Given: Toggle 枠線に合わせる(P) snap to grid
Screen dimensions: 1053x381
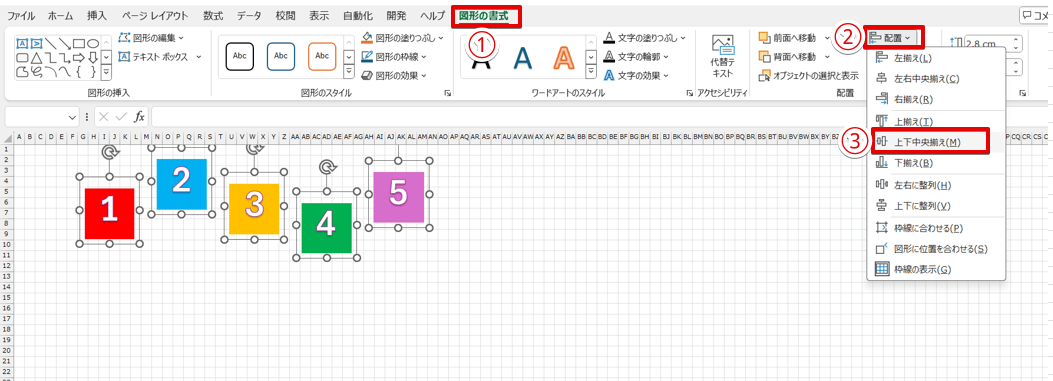Looking at the screenshot, I should tap(936, 228).
